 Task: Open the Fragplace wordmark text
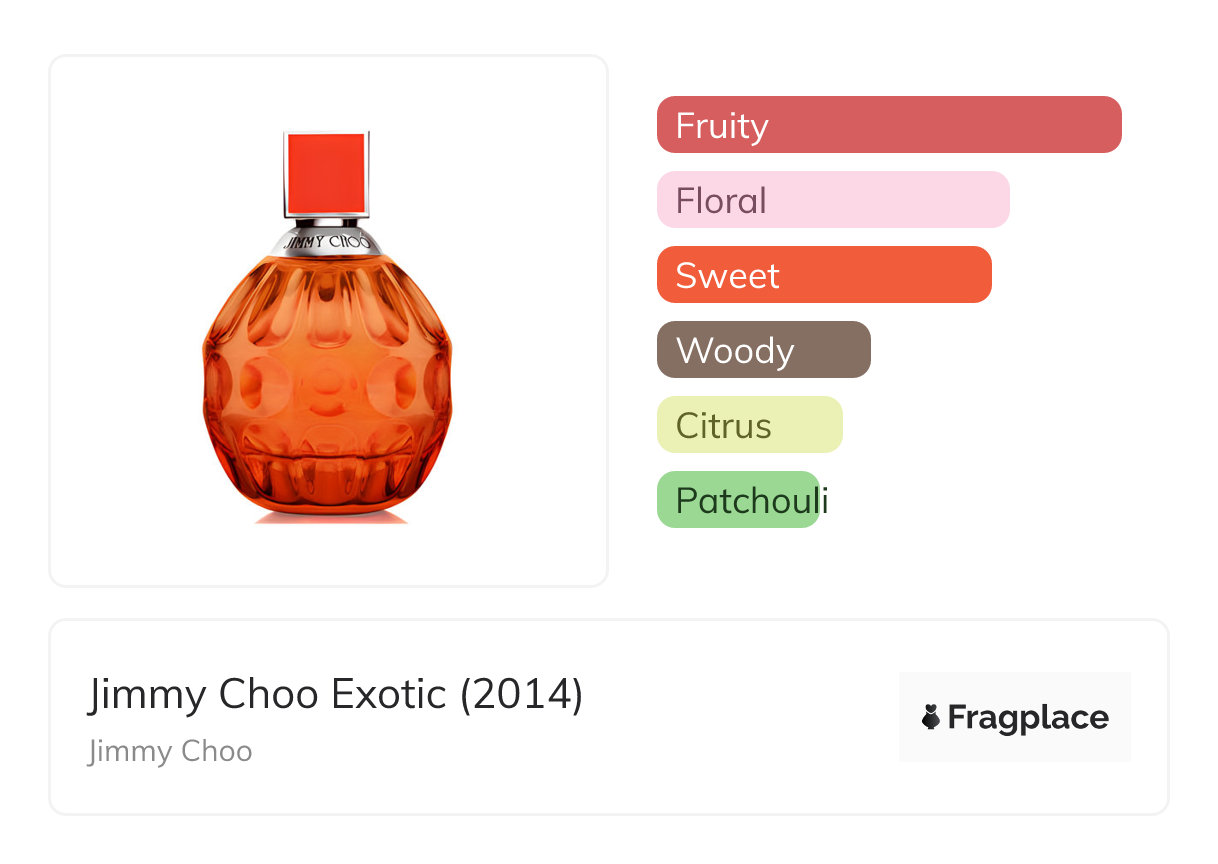[x=1028, y=717]
